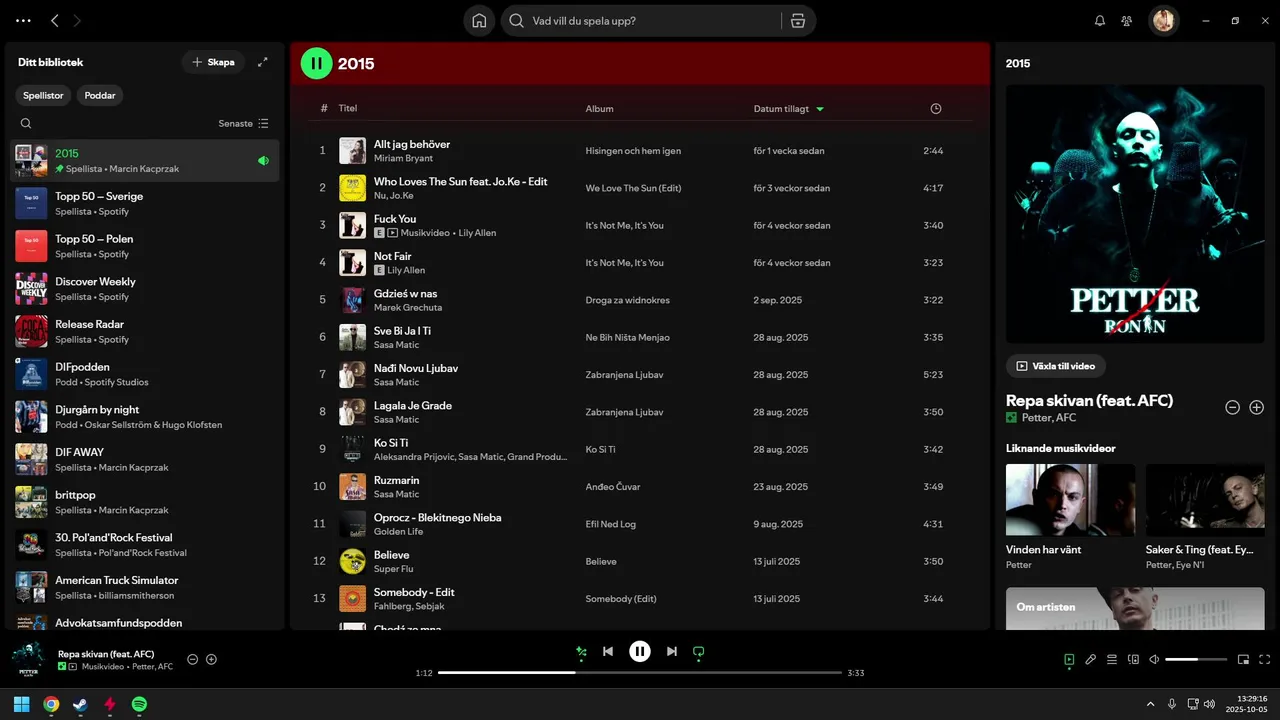Open the Senaste sort dropdown
1280x720 pixels.
coord(244,123)
